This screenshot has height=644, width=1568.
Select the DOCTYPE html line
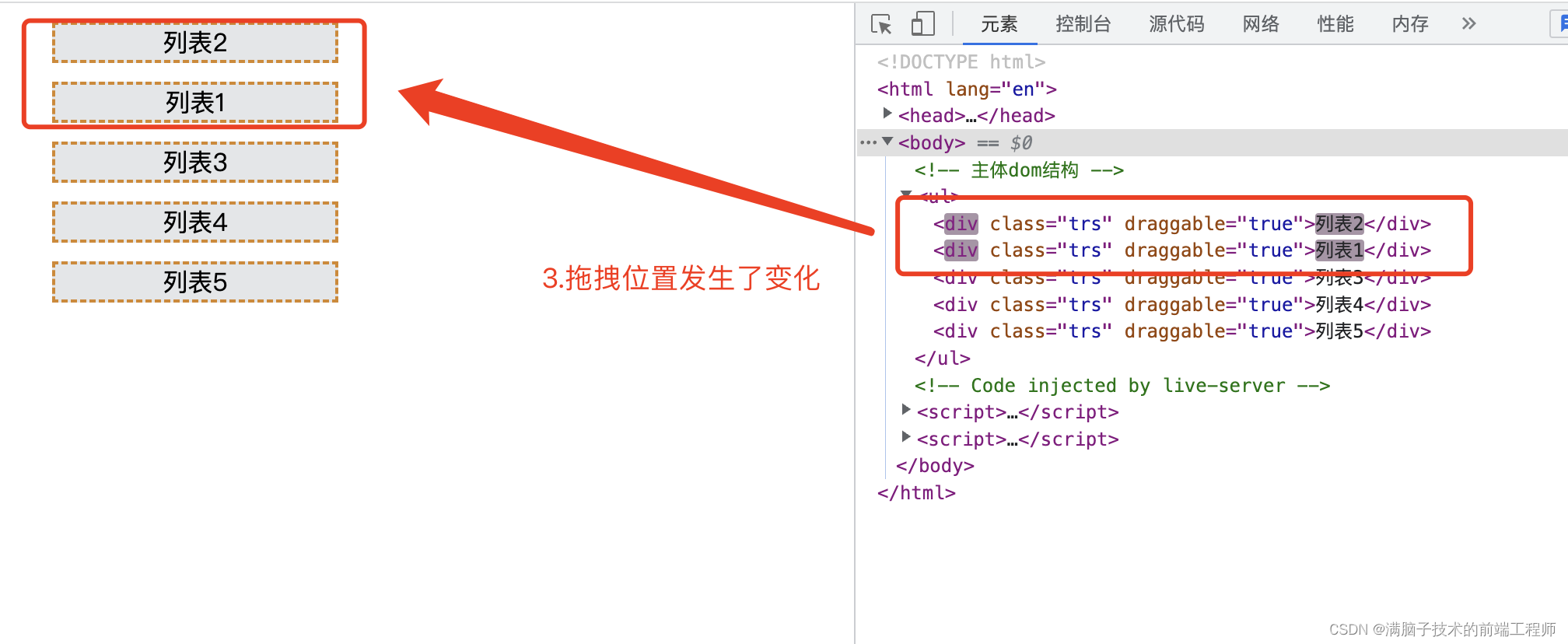(961, 61)
